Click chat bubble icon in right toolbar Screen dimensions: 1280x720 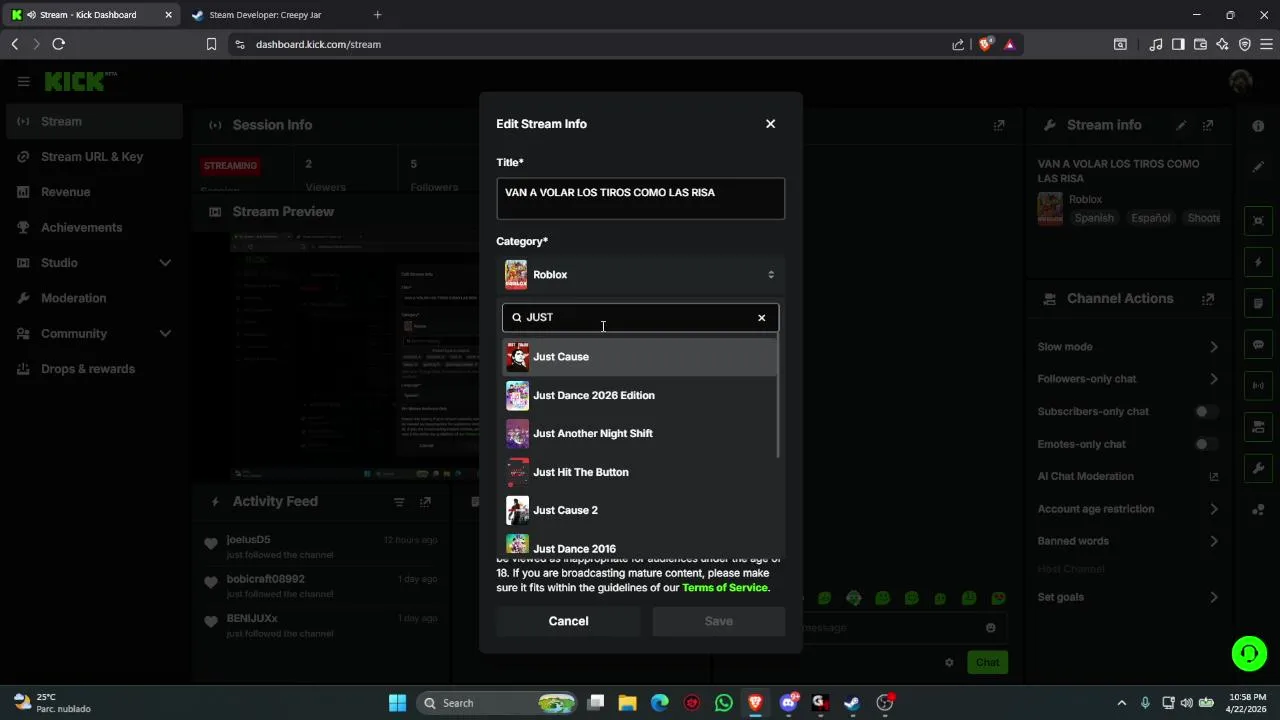pyautogui.click(x=1258, y=345)
